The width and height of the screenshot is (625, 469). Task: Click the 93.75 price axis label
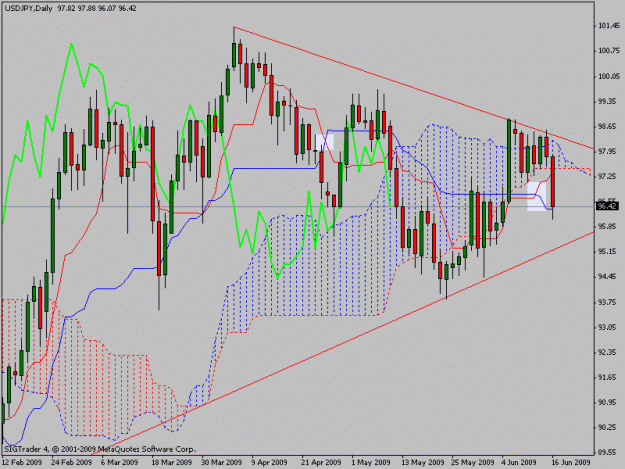pyautogui.click(x=609, y=302)
